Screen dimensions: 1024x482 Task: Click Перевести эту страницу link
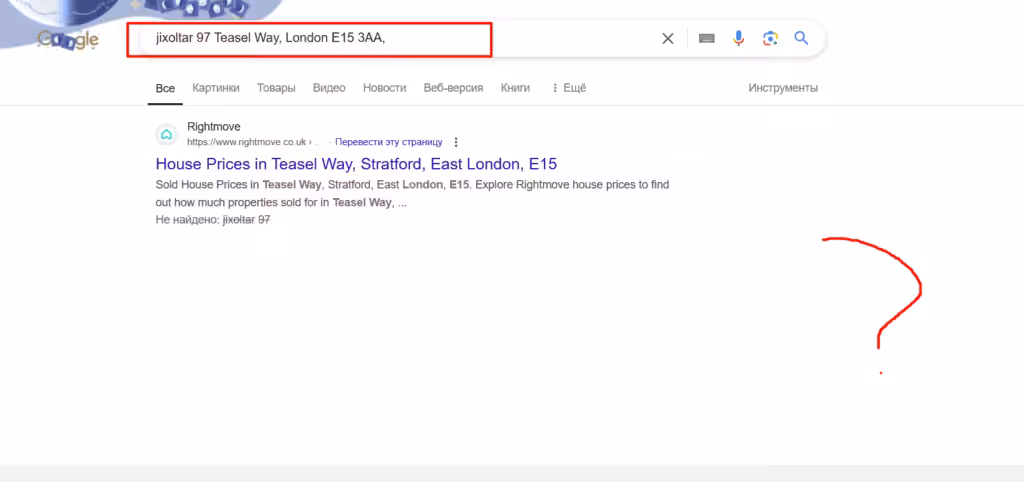click(x=389, y=142)
